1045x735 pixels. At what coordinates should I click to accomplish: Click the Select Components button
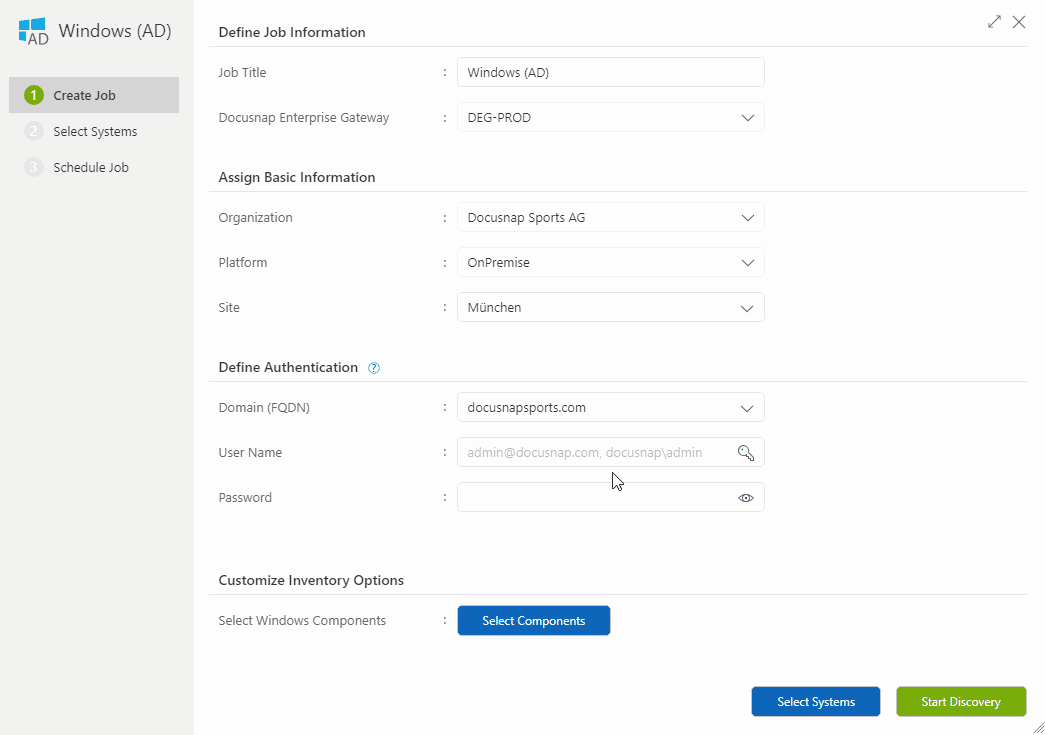533,620
